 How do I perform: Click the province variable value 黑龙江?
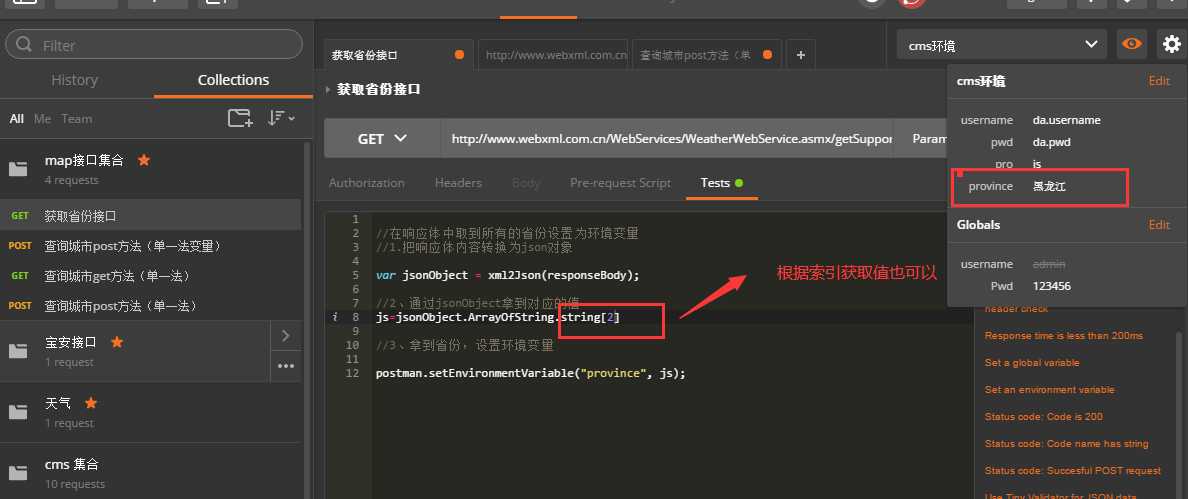1049,186
